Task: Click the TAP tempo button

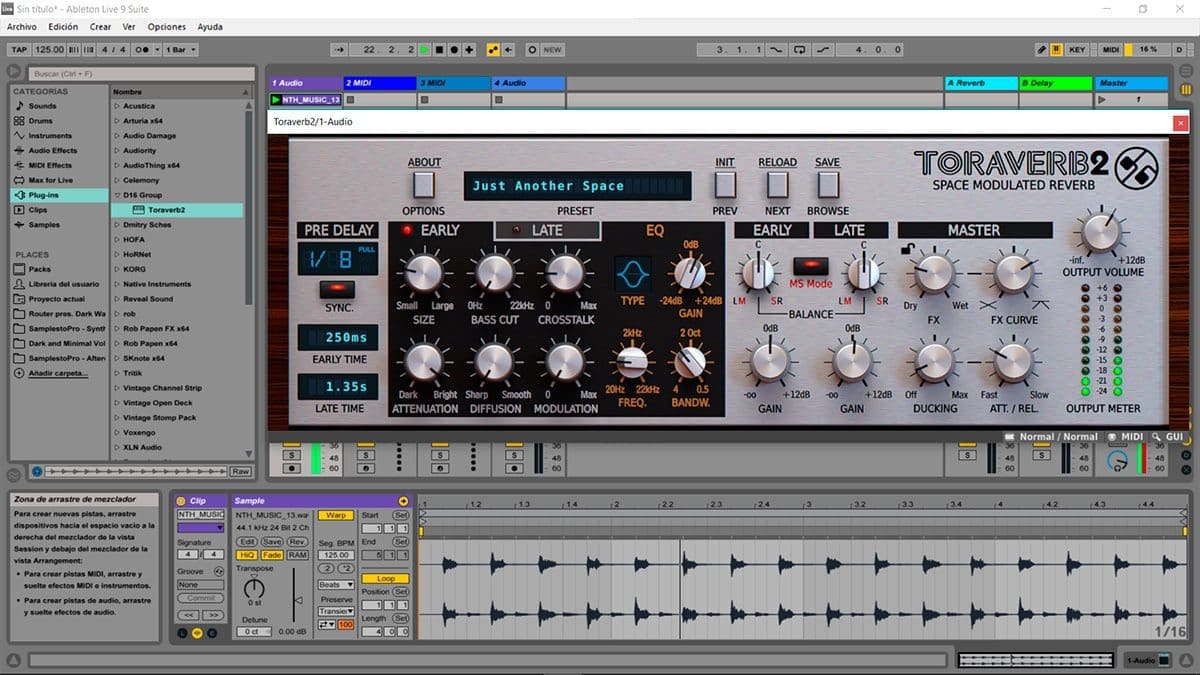Action: pos(18,49)
